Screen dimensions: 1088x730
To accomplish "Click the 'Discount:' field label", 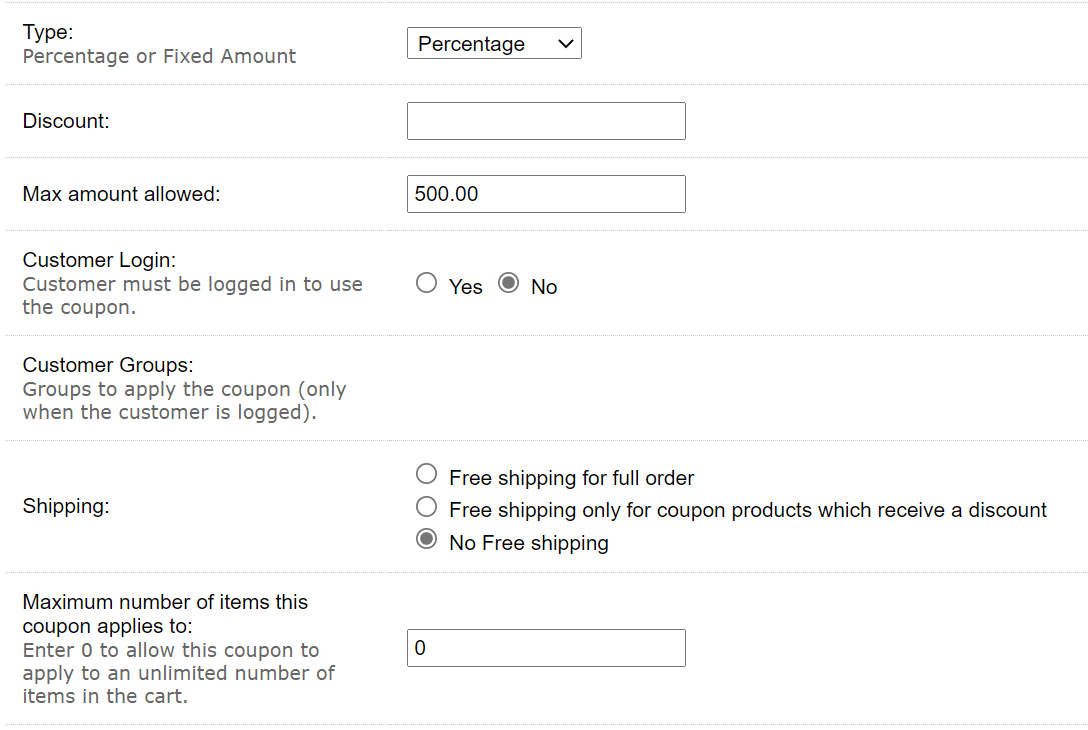I will (x=66, y=121).
